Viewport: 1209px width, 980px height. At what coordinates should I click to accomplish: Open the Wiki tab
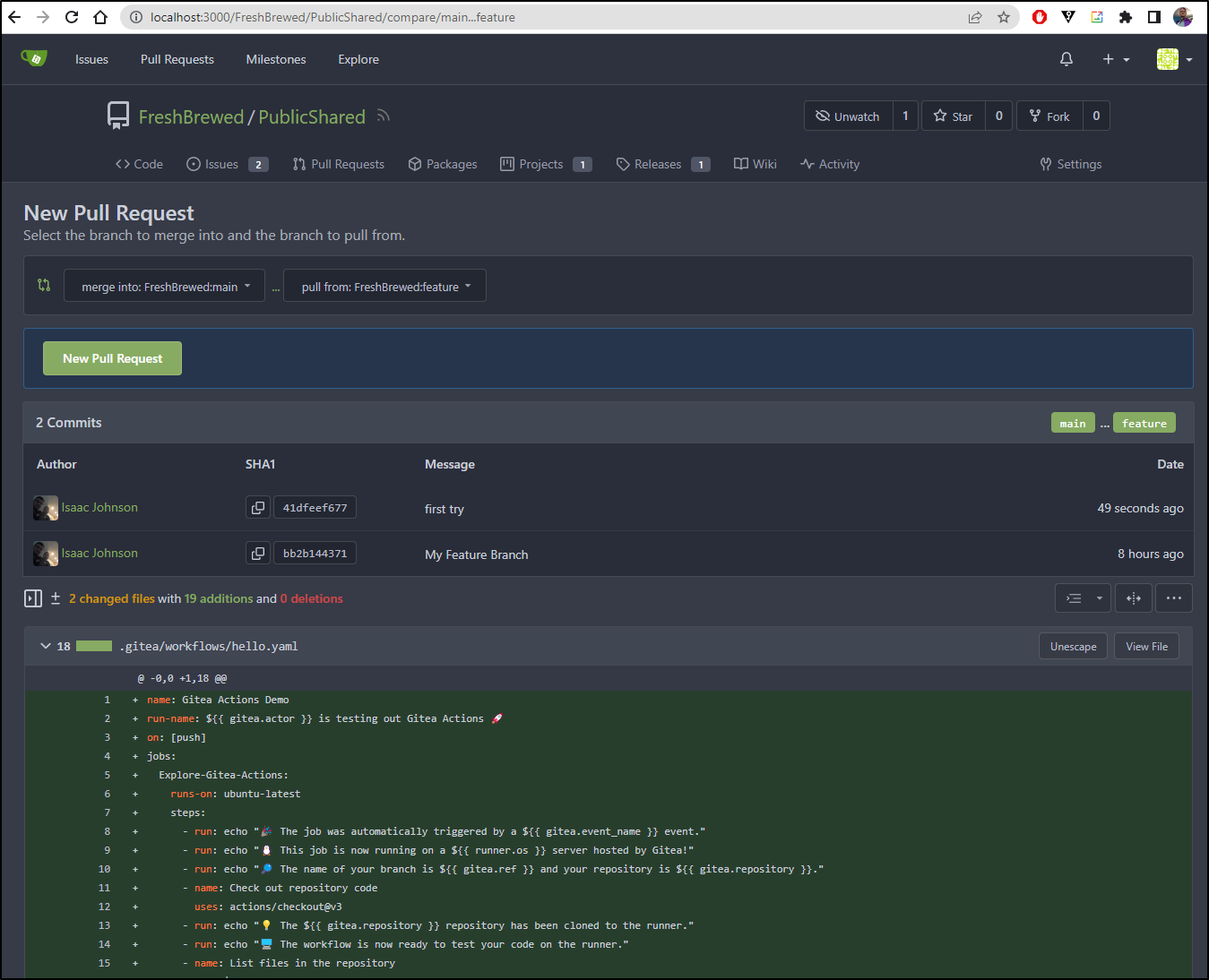[x=756, y=164]
